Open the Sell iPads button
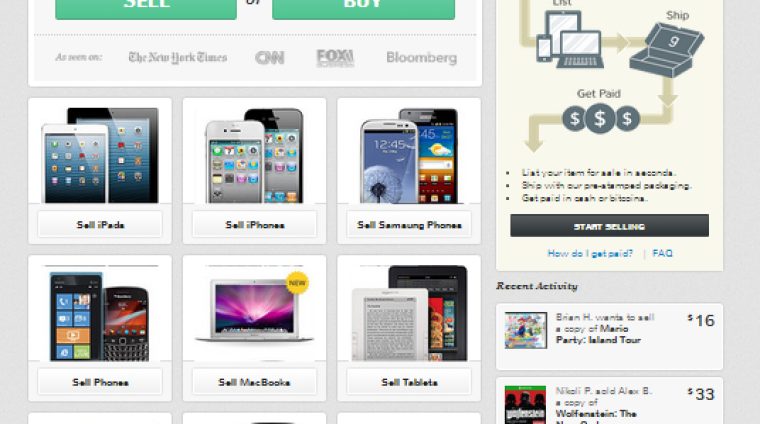Screen dimensions: 760x424 (x=100, y=225)
